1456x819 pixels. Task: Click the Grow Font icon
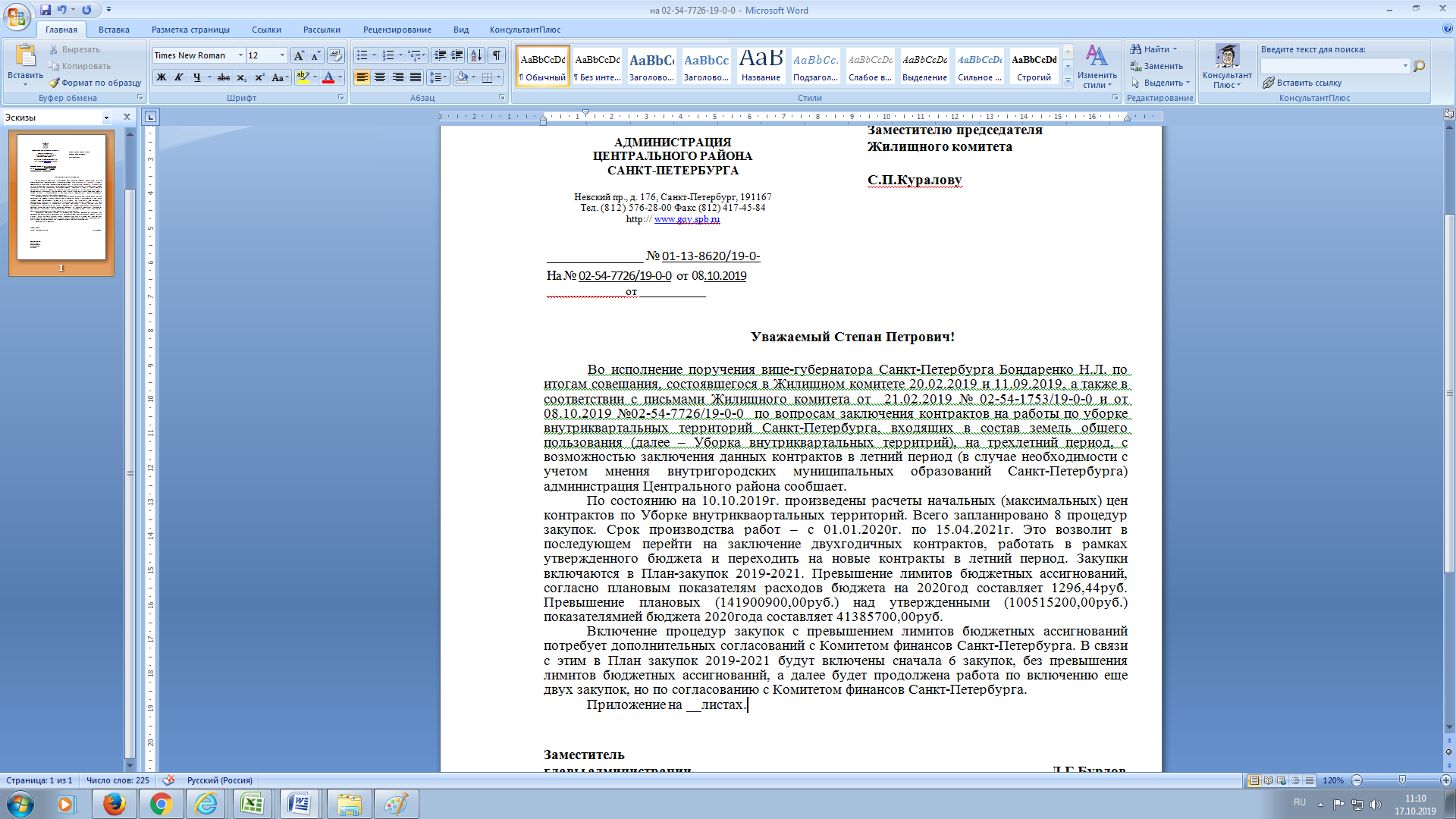pyautogui.click(x=299, y=55)
